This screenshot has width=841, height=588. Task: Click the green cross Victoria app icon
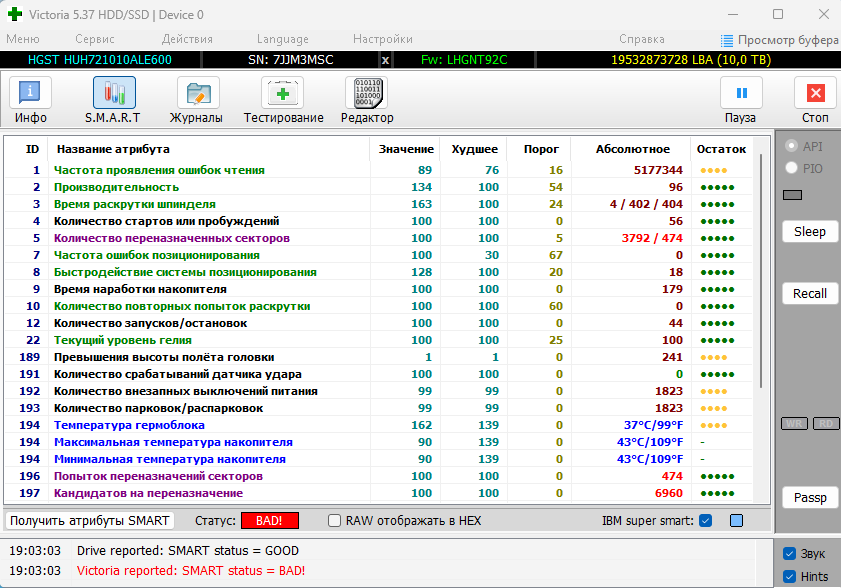coord(15,14)
